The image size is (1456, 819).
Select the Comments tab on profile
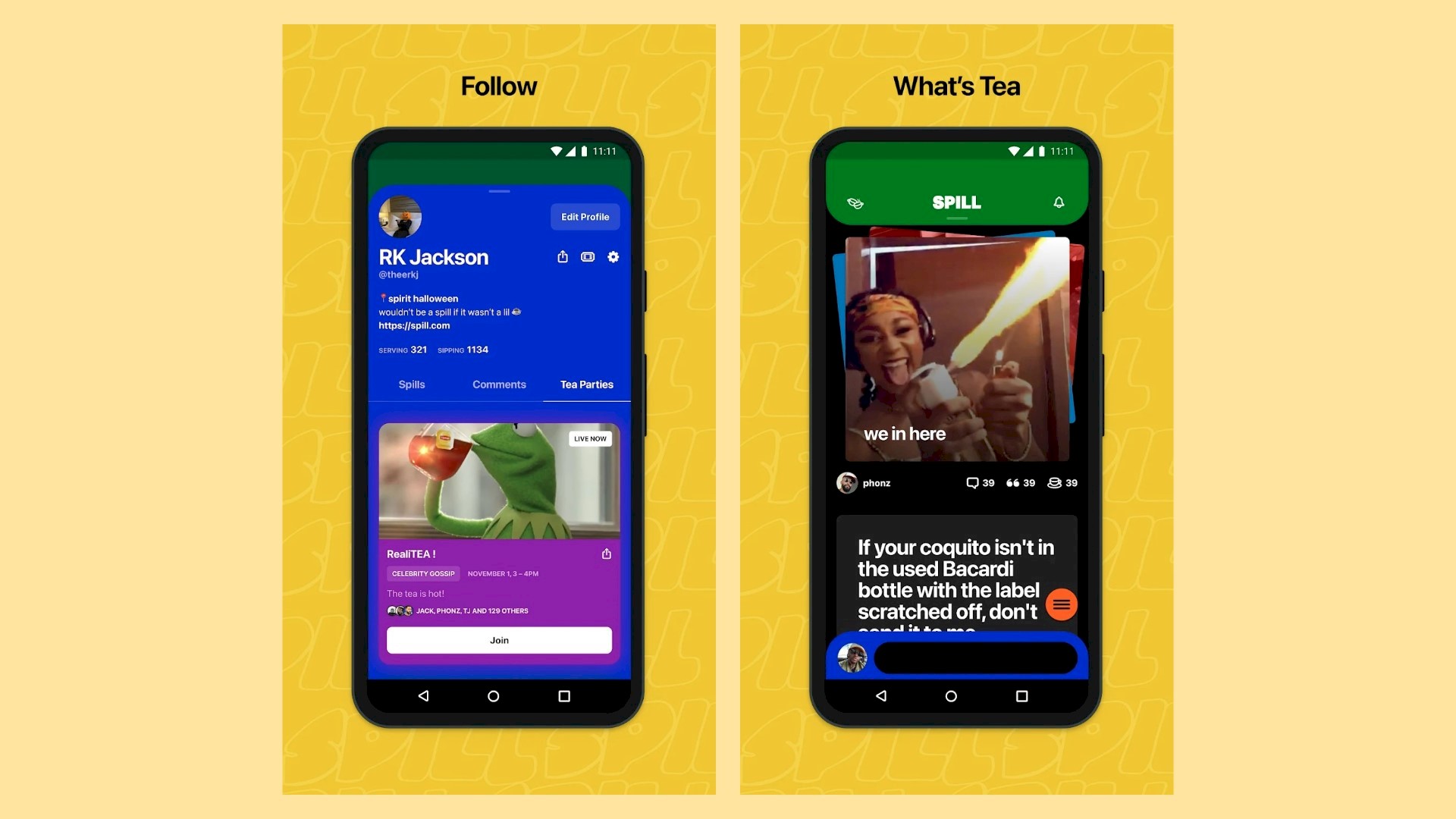pyautogui.click(x=498, y=384)
